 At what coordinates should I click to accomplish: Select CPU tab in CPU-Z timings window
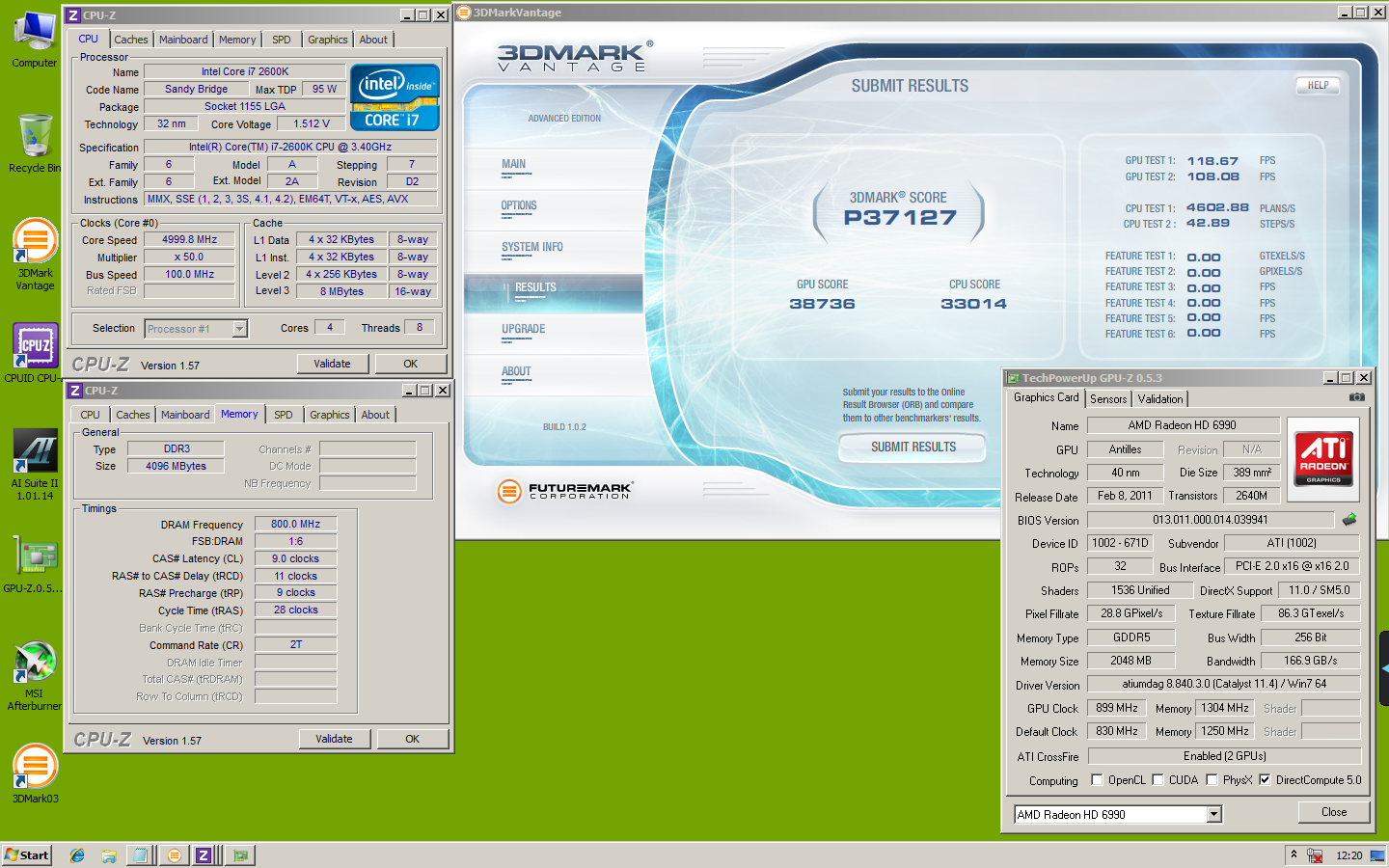[x=91, y=415]
